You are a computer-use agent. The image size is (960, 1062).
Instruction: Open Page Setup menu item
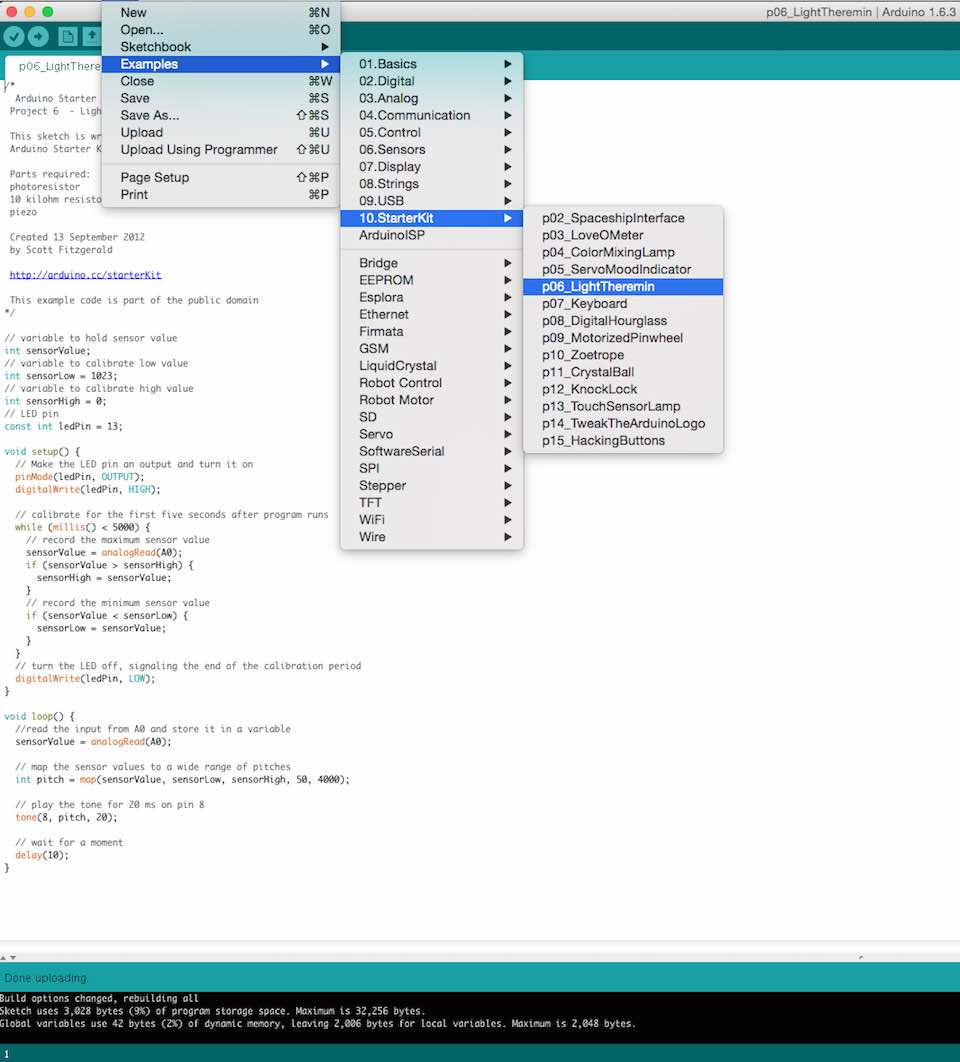221,177
